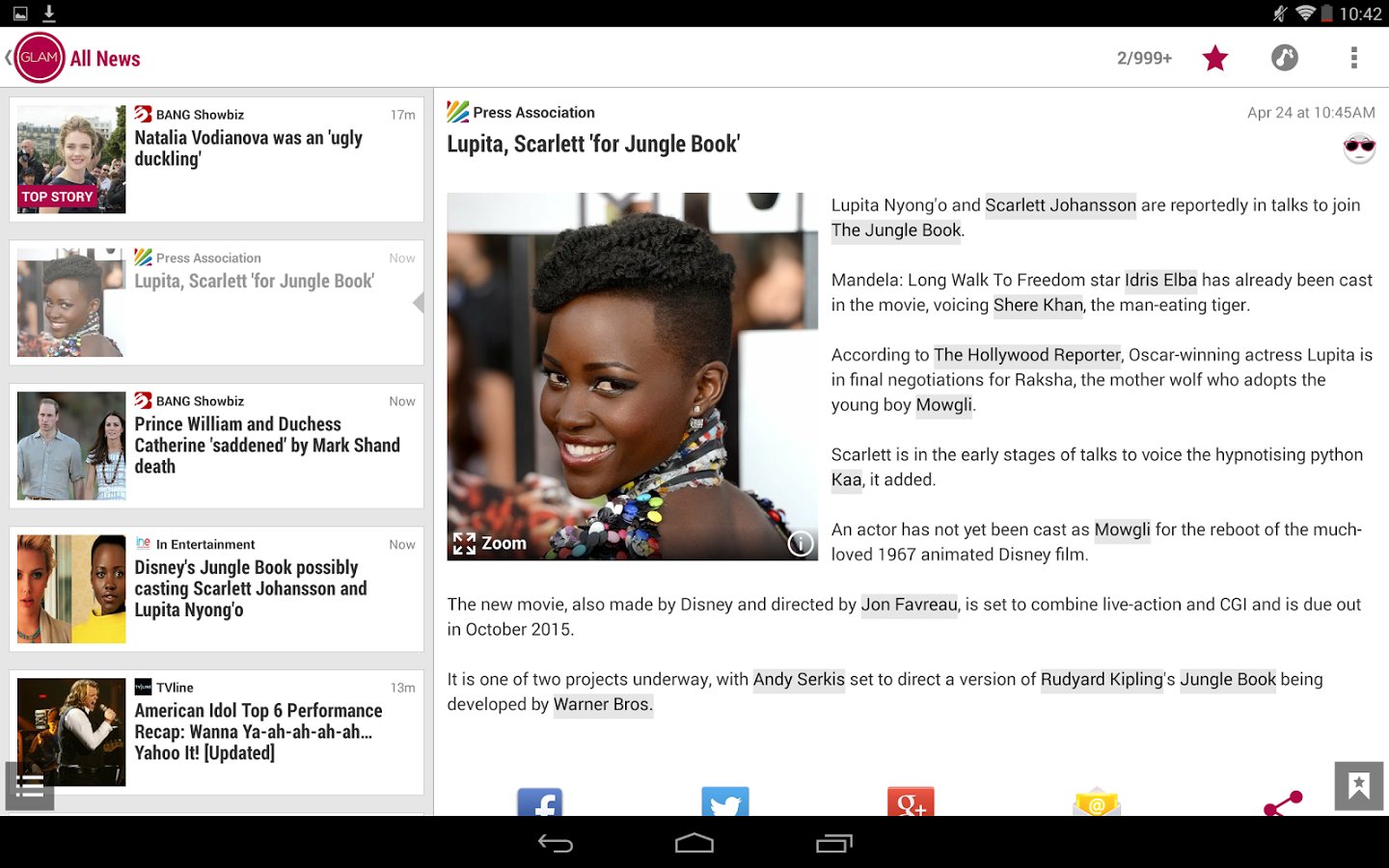Follow The Hollywood Reporter link
The width and height of the screenshot is (1389, 868).
pyautogui.click(x=1027, y=356)
